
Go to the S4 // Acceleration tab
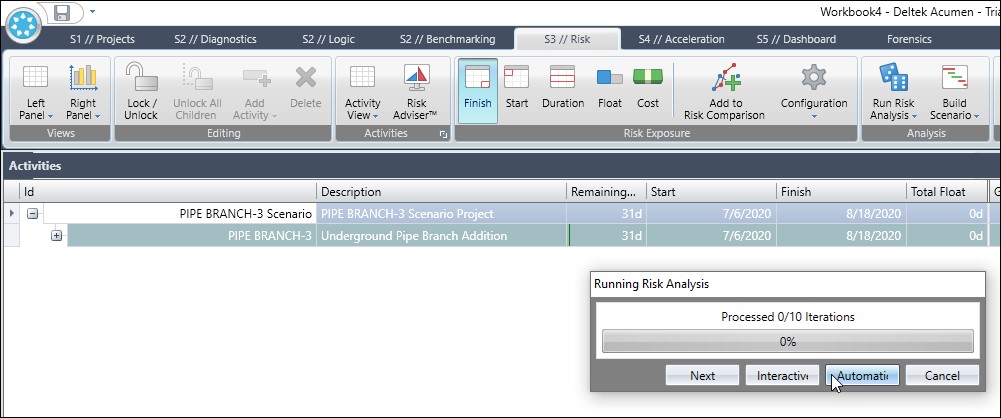tap(681, 39)
